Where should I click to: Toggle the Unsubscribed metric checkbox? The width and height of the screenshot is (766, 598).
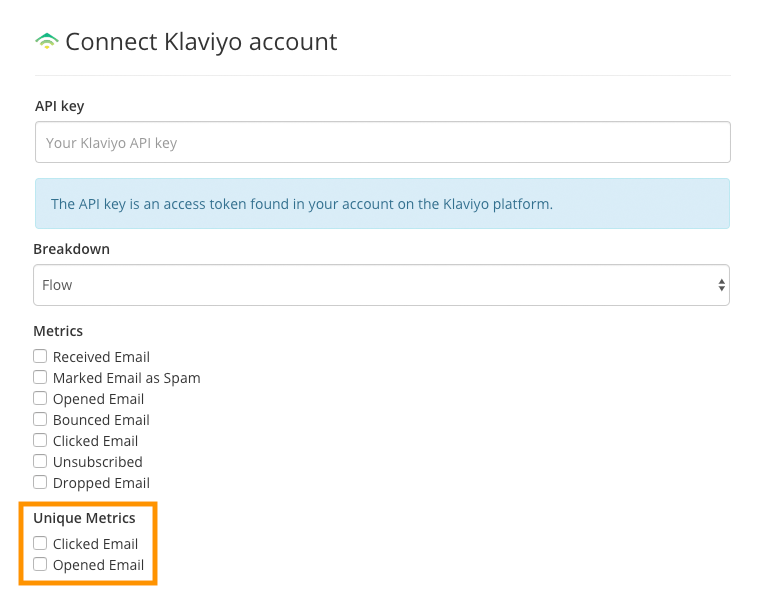[x=40, y=461]
